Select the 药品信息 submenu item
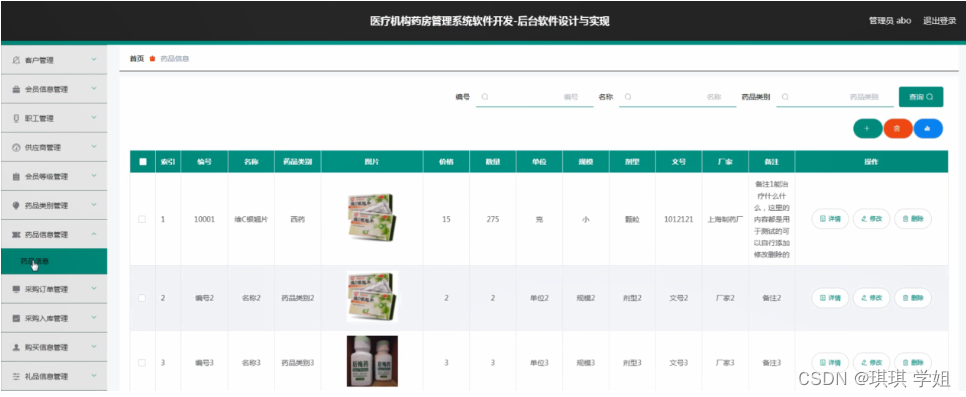 click(x=54, y=261)
